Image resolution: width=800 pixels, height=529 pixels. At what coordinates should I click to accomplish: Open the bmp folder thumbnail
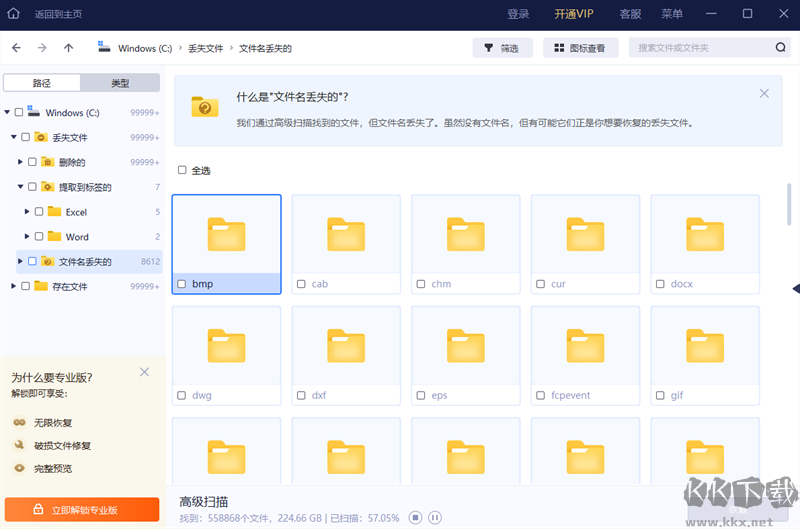(227, 235)
